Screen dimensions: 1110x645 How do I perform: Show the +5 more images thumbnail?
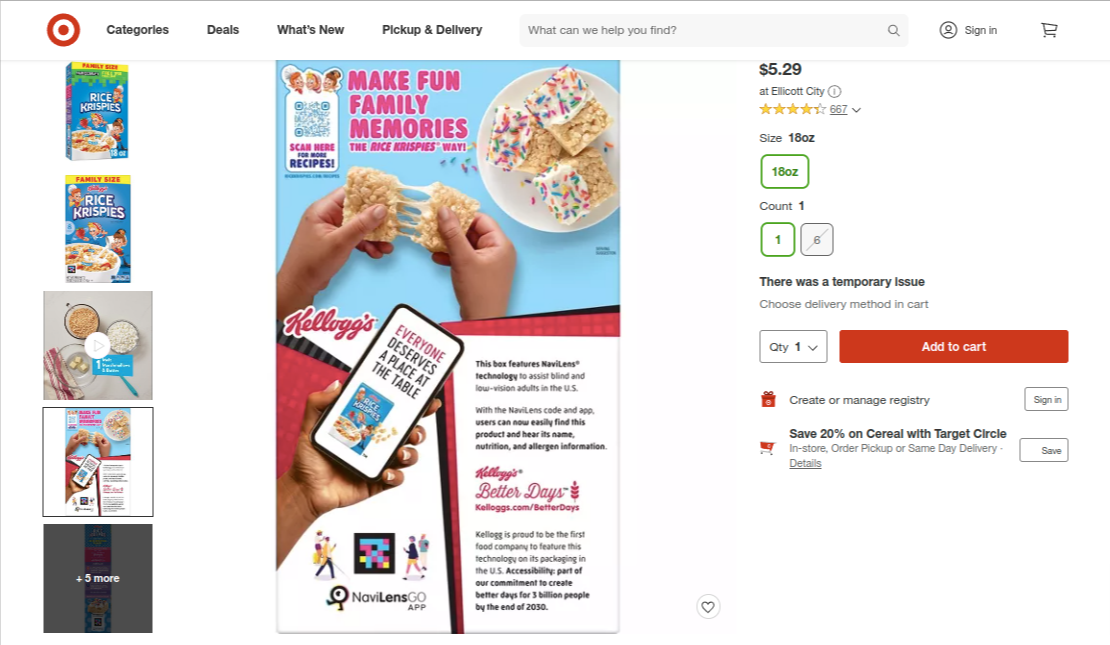click(x=98, y=578)
